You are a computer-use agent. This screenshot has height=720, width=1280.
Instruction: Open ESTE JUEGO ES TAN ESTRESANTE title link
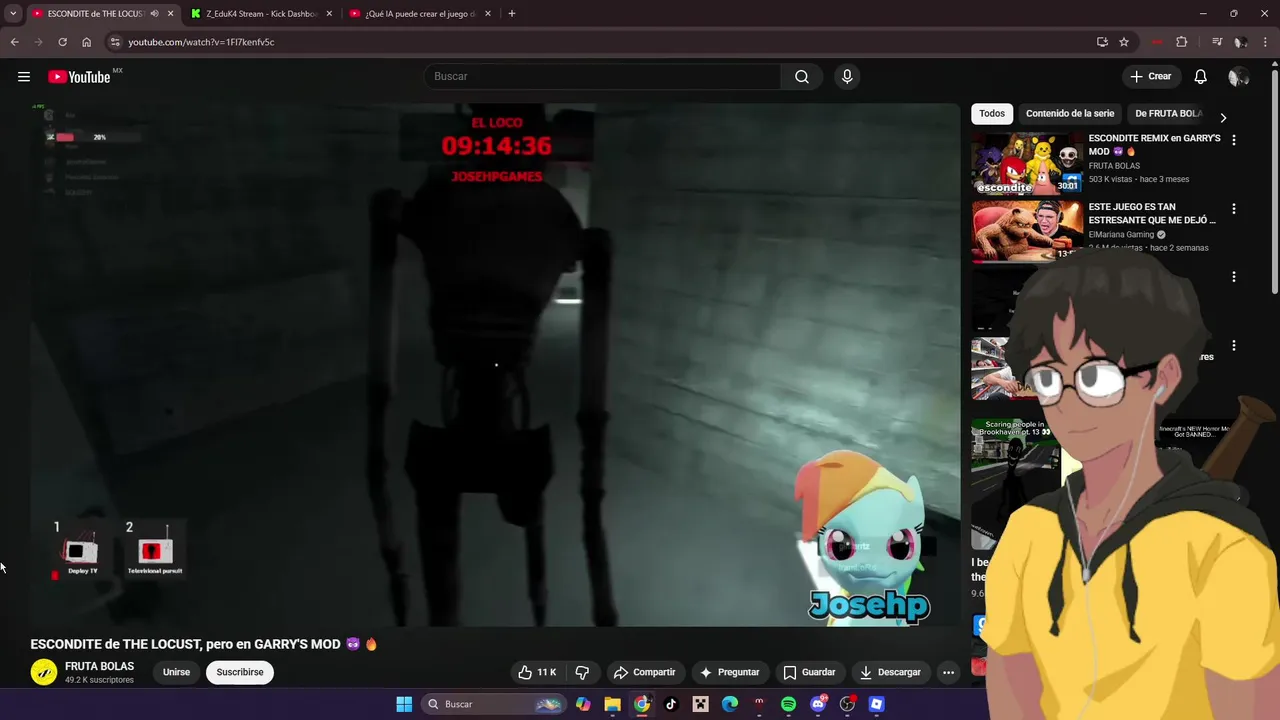coord(1152,213)
